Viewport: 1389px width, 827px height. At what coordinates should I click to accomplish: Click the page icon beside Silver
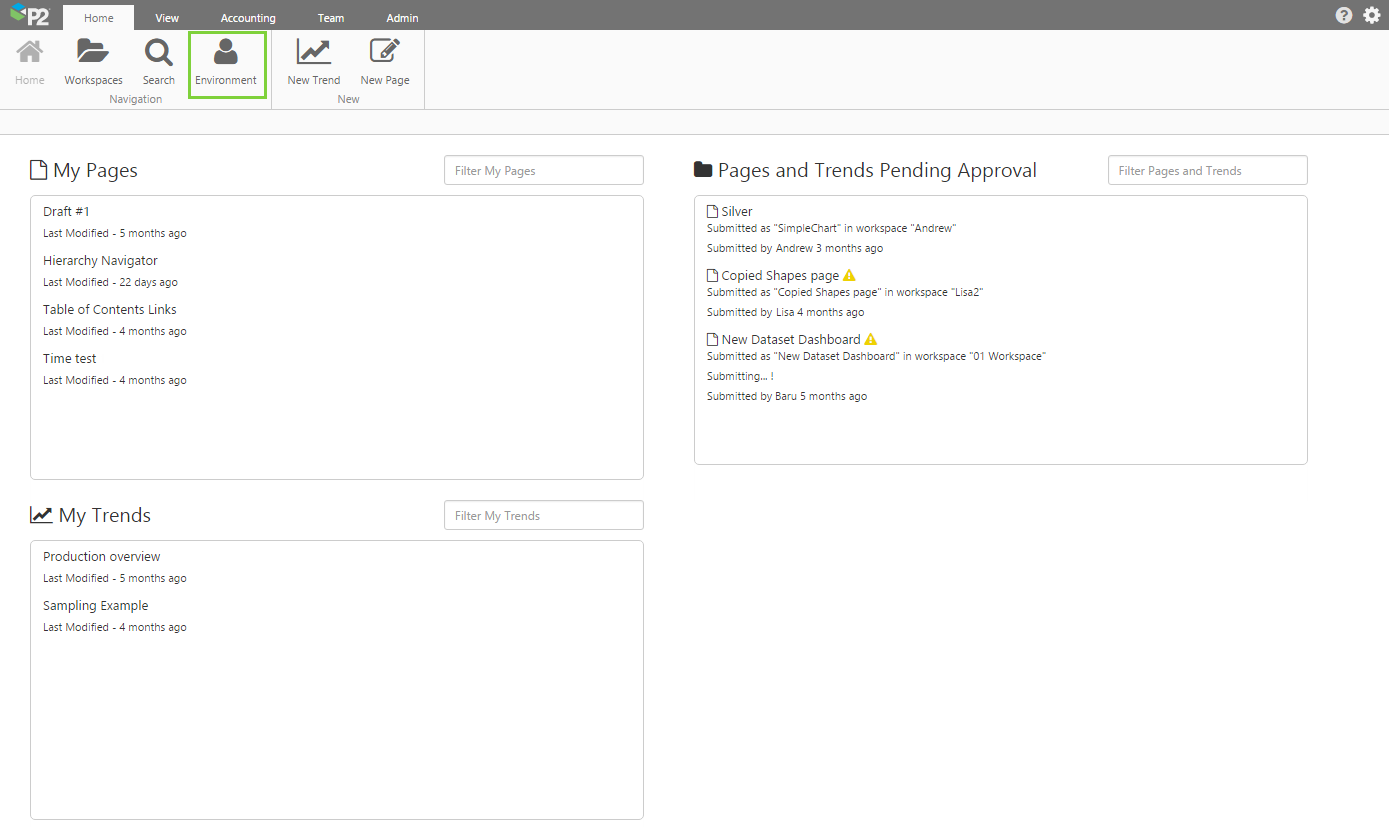click(x=713, y=212)
